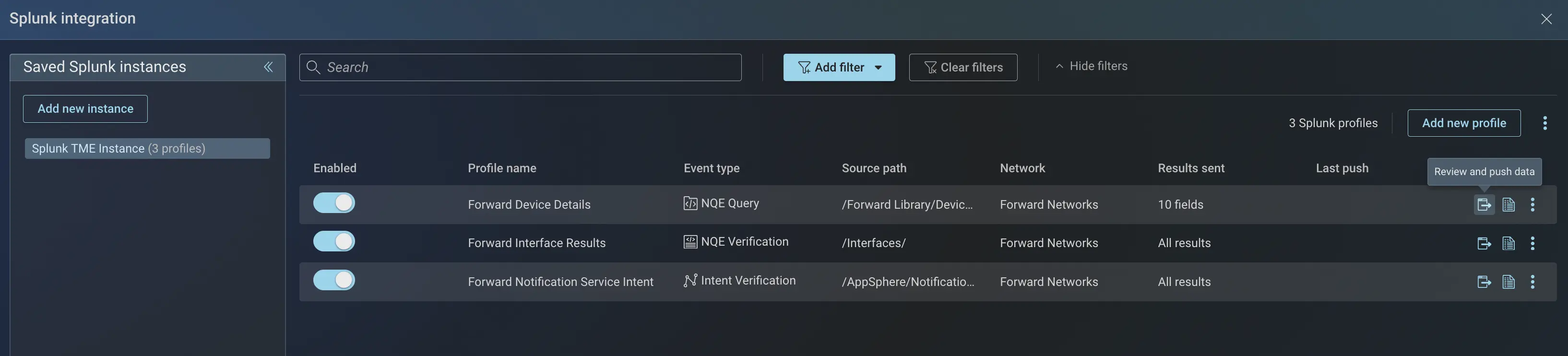1568x356 pixels.
Task: Click the Intent Verification event type icon
Action: [x=689, y=281]
